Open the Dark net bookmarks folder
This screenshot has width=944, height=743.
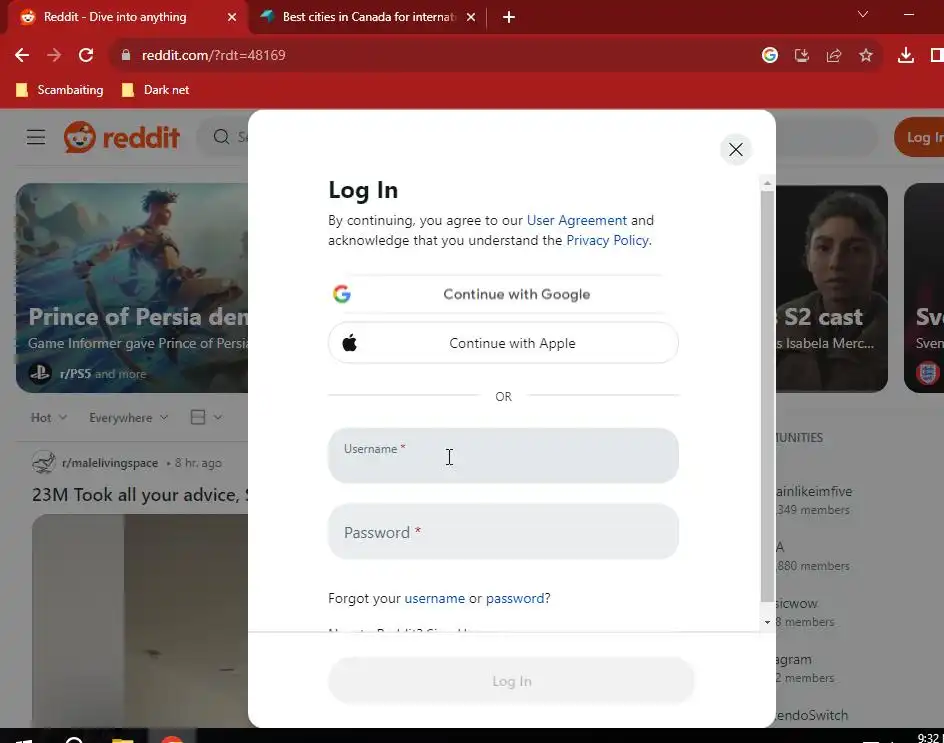coord(155,90)
